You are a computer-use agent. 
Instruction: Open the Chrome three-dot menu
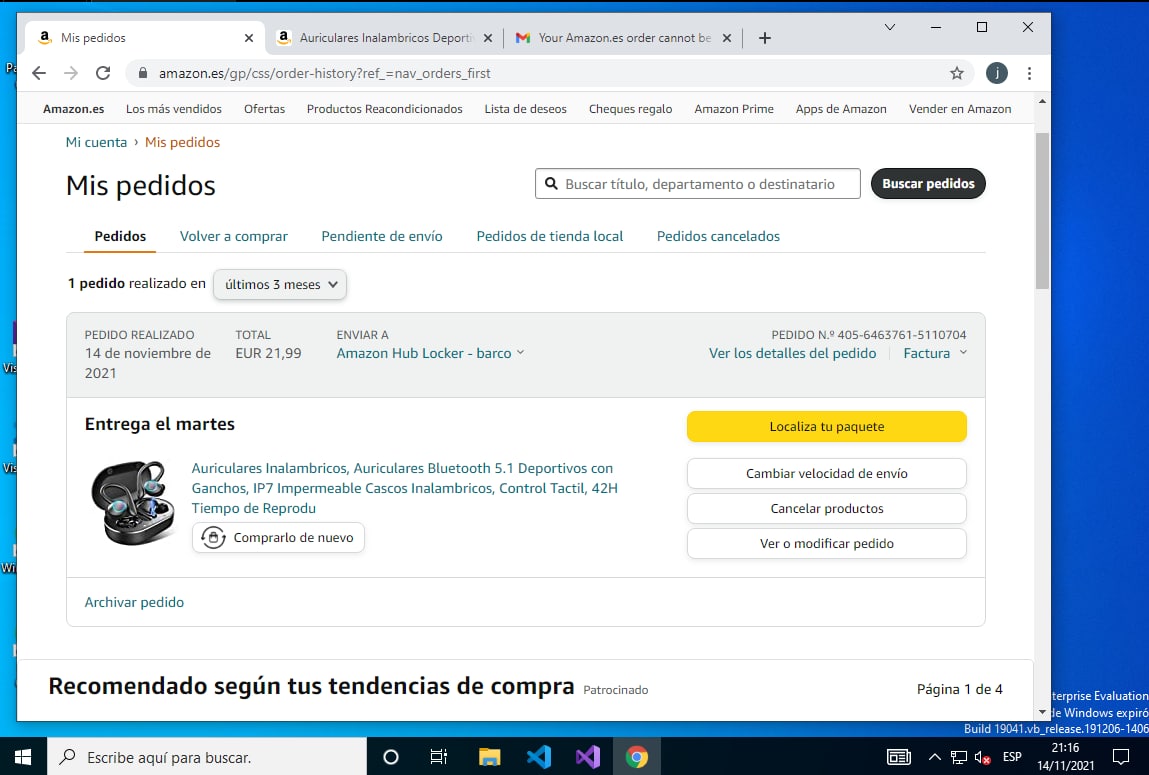(x=1029, y=73)
